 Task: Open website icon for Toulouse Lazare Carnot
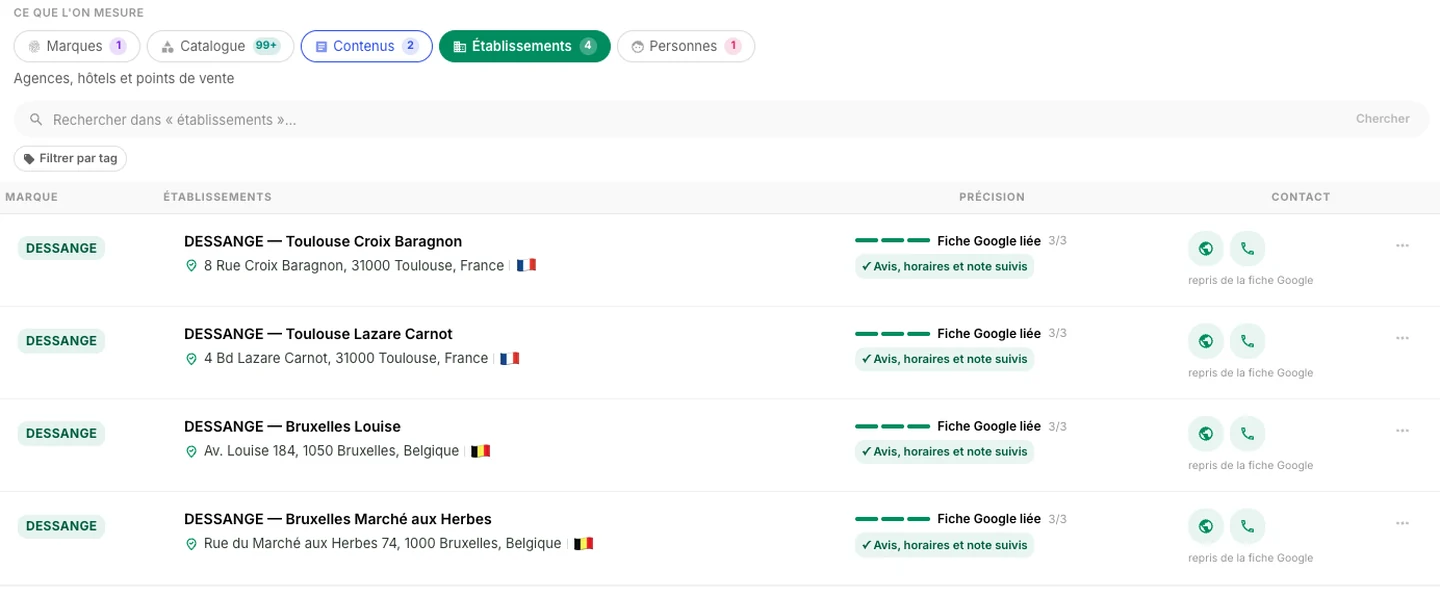click(1206, 341)
